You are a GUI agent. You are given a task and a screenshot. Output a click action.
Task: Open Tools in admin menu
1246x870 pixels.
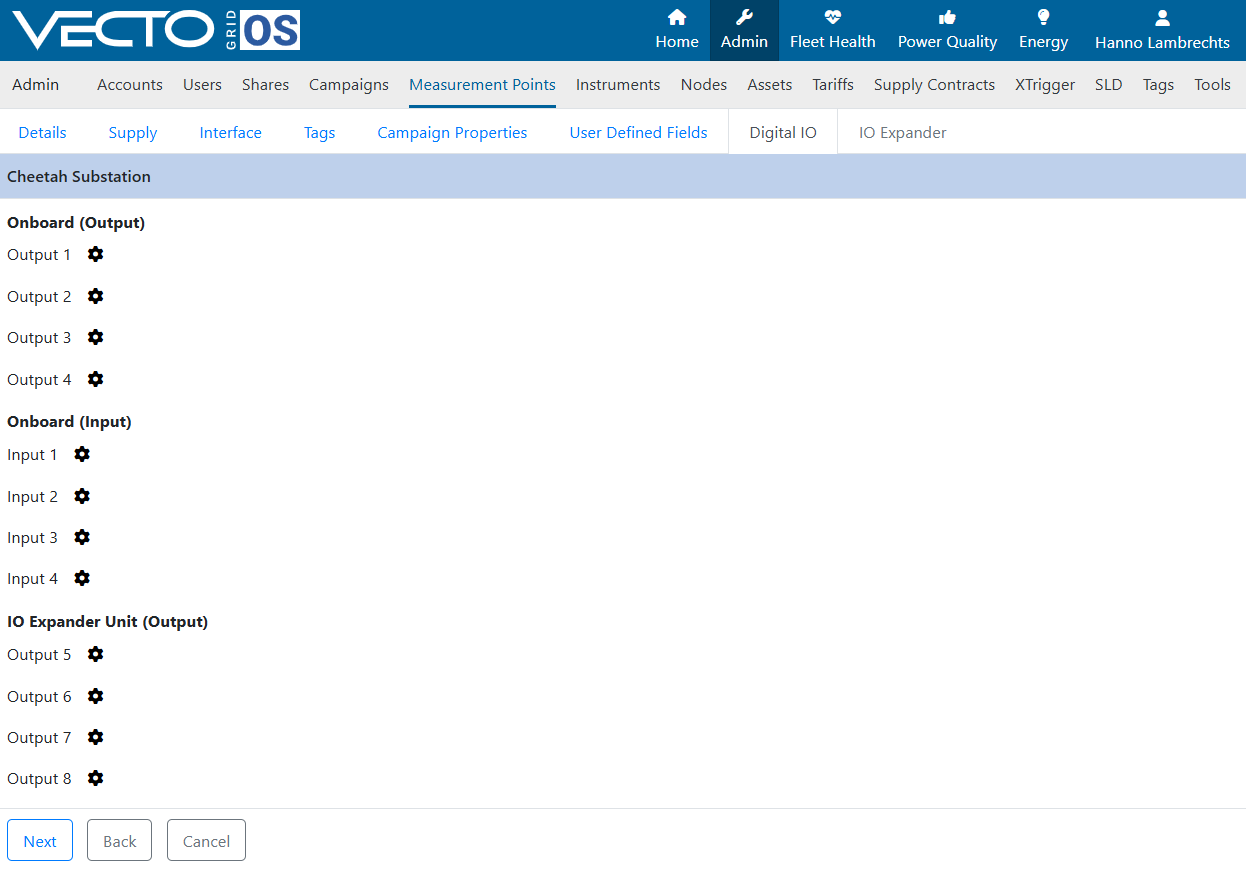[1212, 85]
